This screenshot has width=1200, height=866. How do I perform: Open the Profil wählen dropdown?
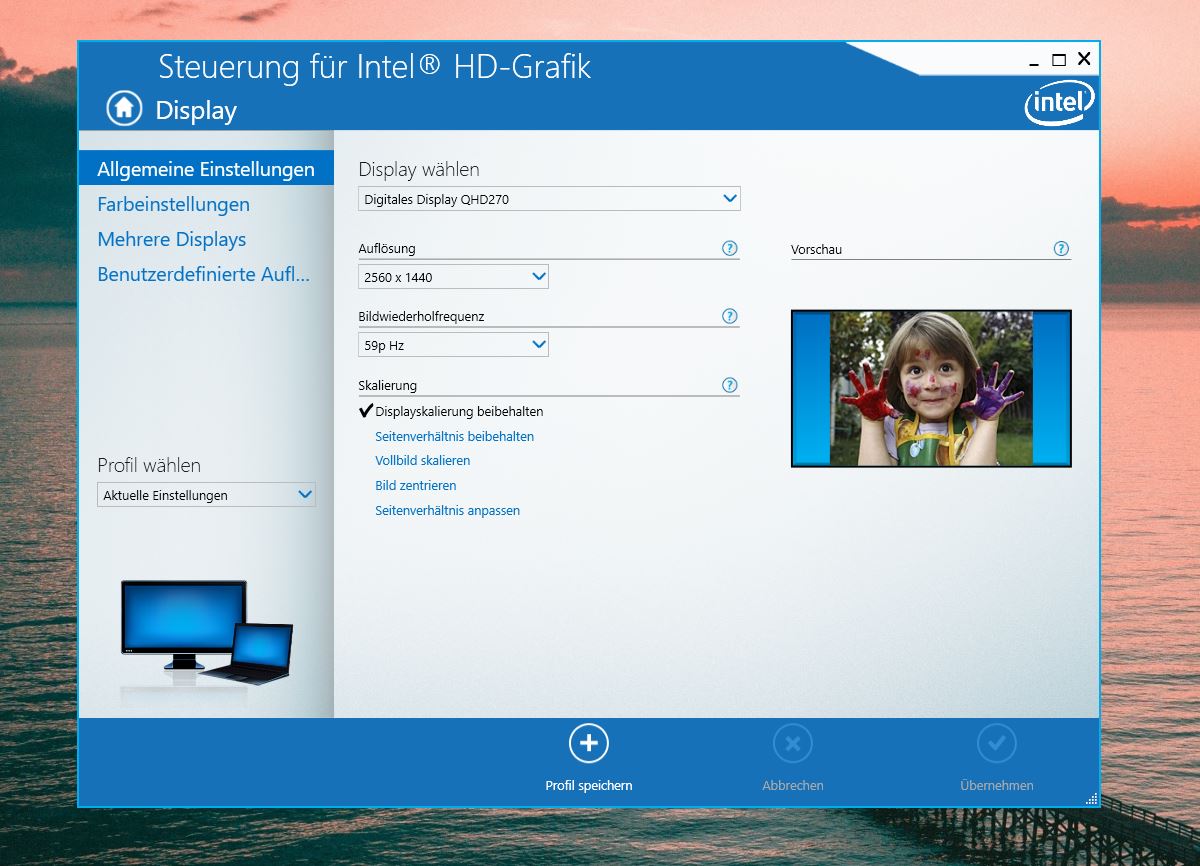(206, 495)
